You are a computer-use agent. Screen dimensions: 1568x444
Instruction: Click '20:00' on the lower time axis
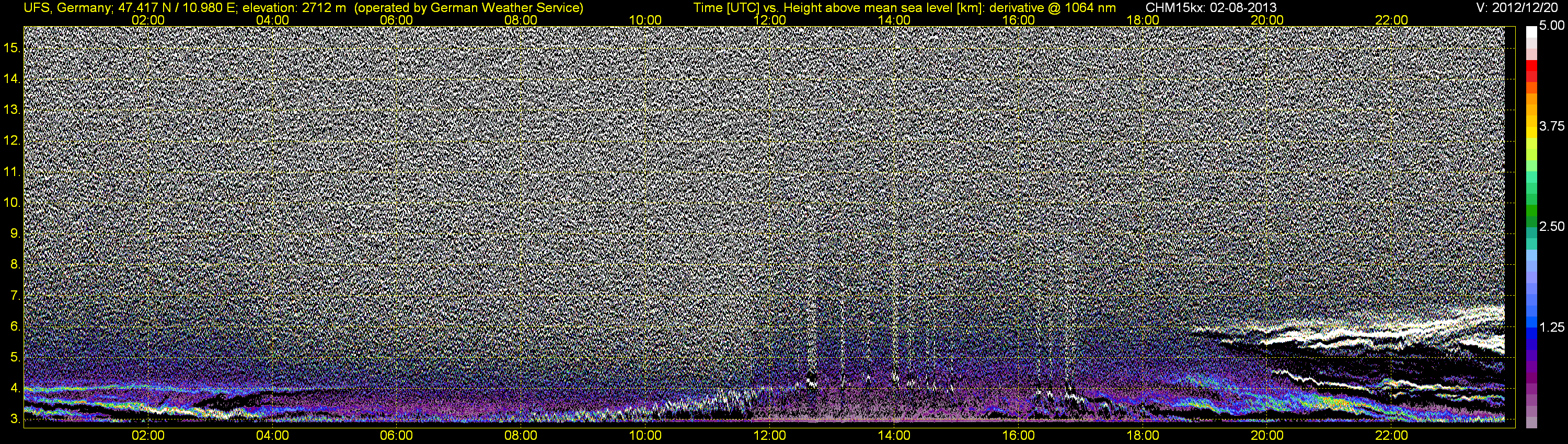point(1267,436)
